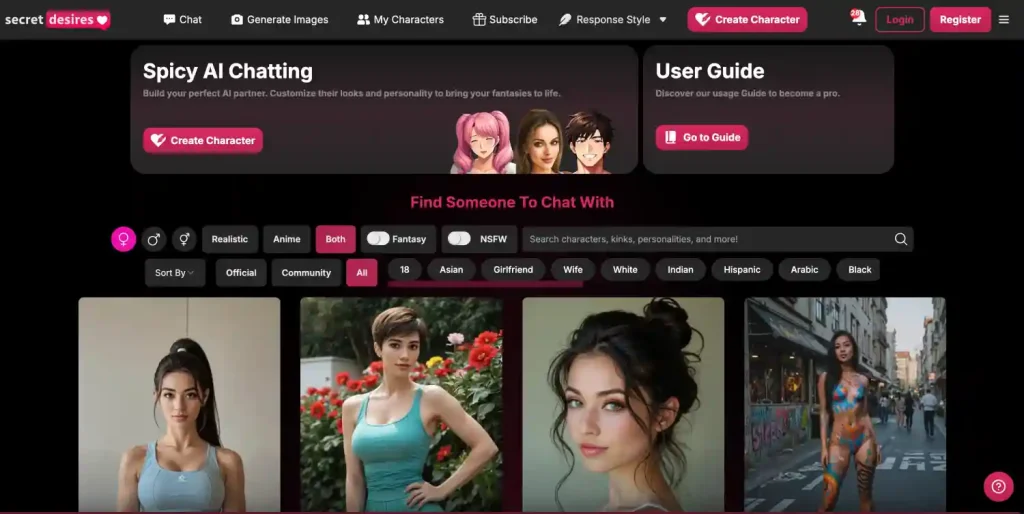Screen dimensions: 1024x514
Task: Click the Go to Guide button
Action: click(x=701, y=137)
